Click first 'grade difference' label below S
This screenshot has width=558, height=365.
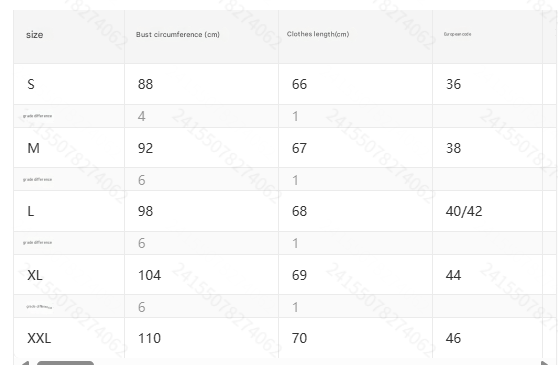point(37,116)
